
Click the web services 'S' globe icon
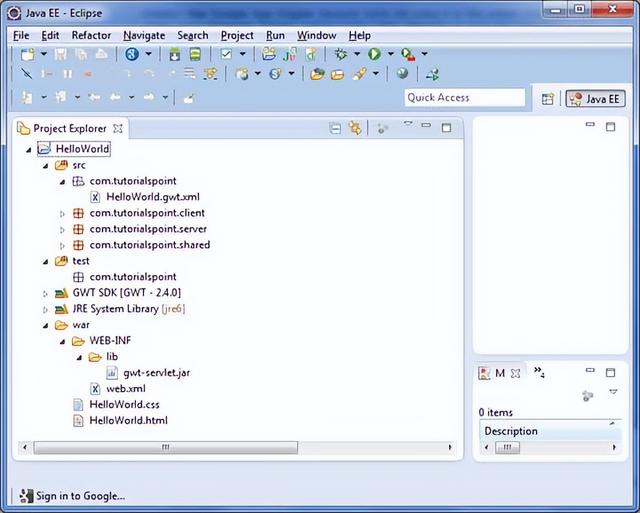276,74
